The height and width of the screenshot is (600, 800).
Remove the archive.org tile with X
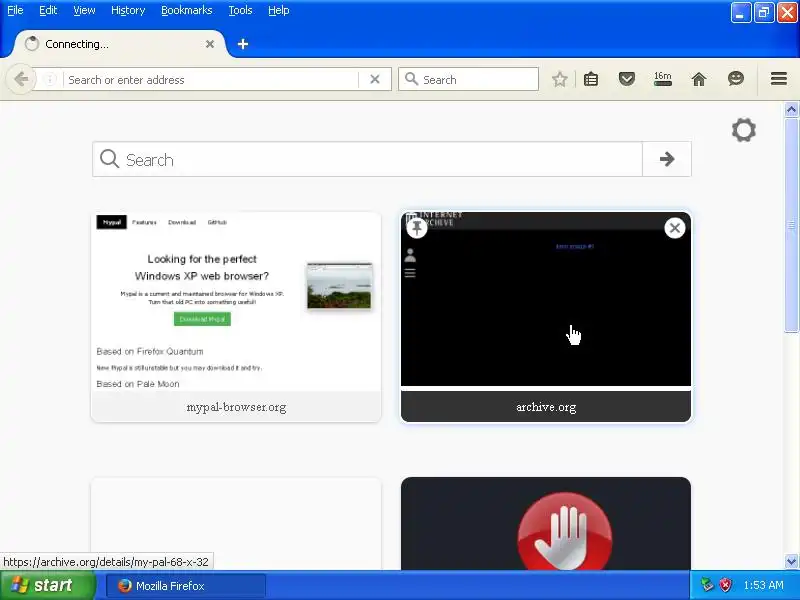pos(674,228)
